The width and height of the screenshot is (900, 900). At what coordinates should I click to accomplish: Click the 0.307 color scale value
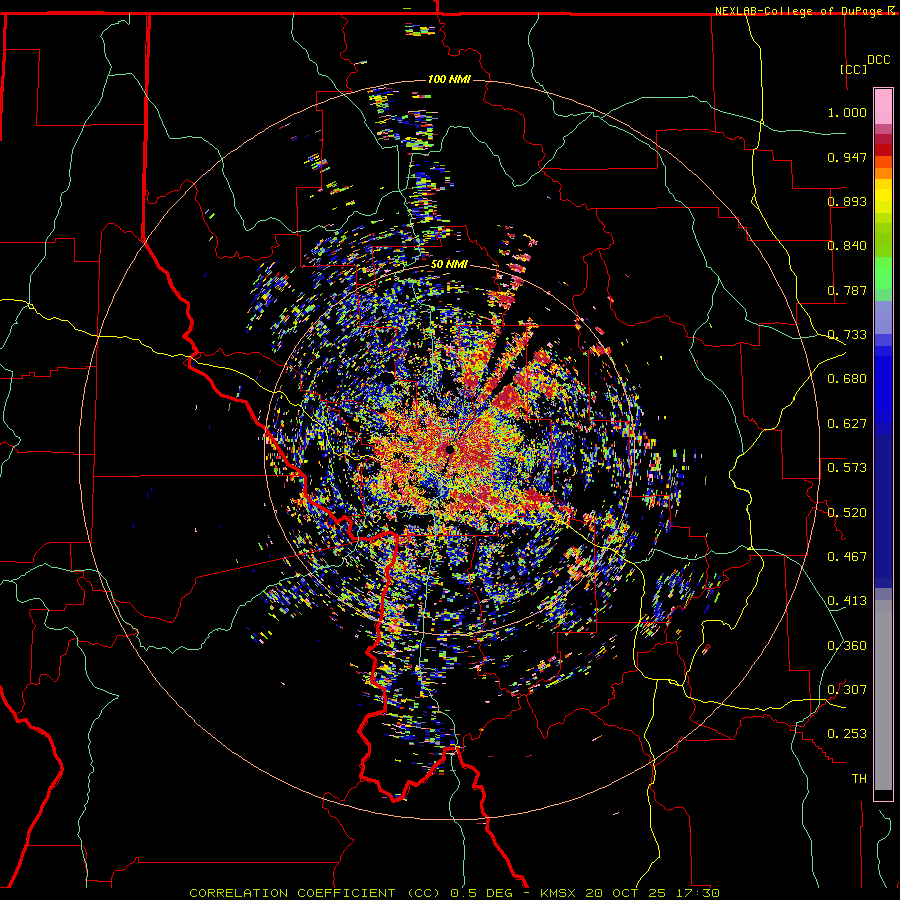click(x=847, y=690)
